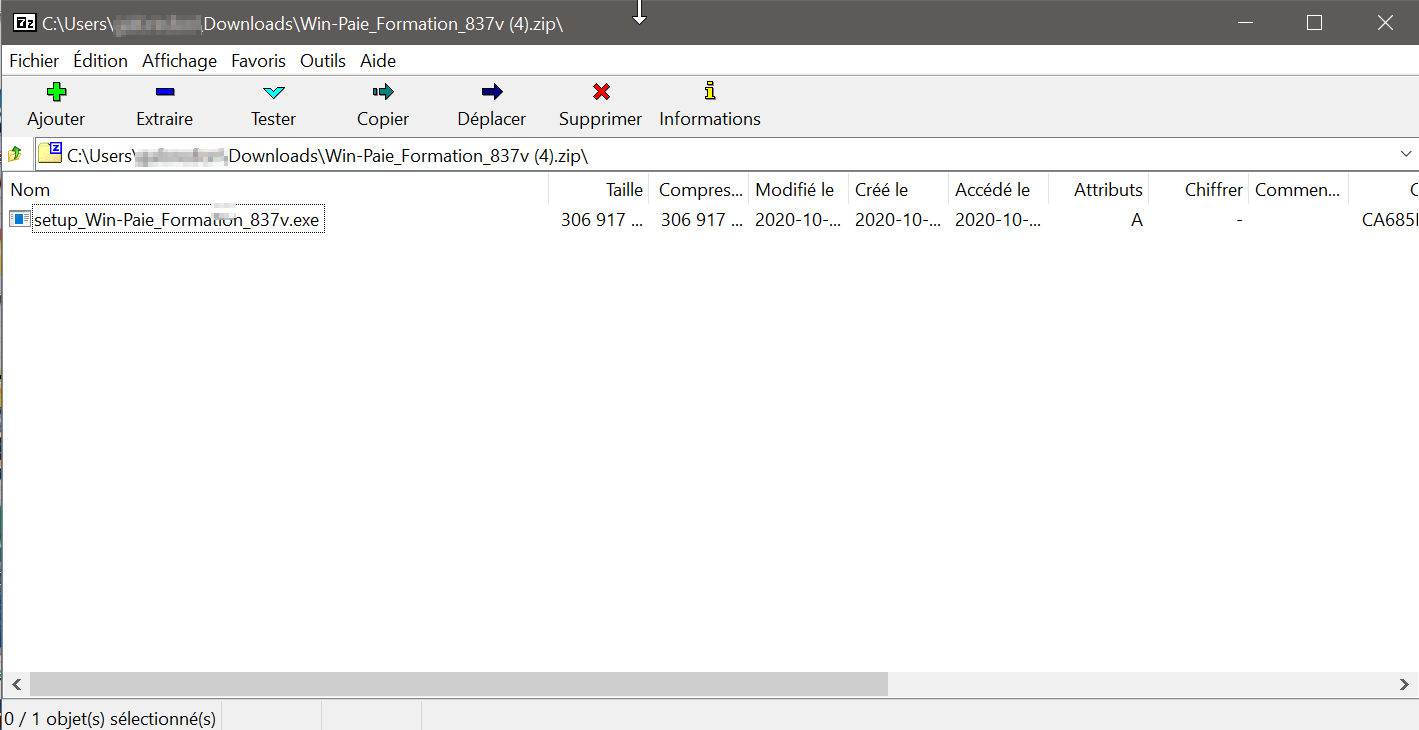Image resolution: width=1419 pixels, height=730 pixels.
Task: Open the Favoris menu
Action: 258,61
